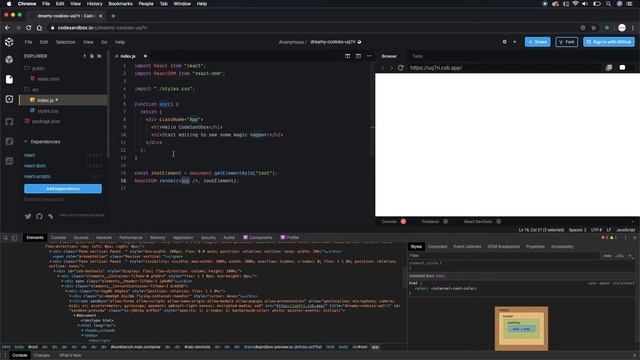Viewport: 640px width, 360px height.
Task: Click Sign in with GitHub button
Action: pos(609,42)
